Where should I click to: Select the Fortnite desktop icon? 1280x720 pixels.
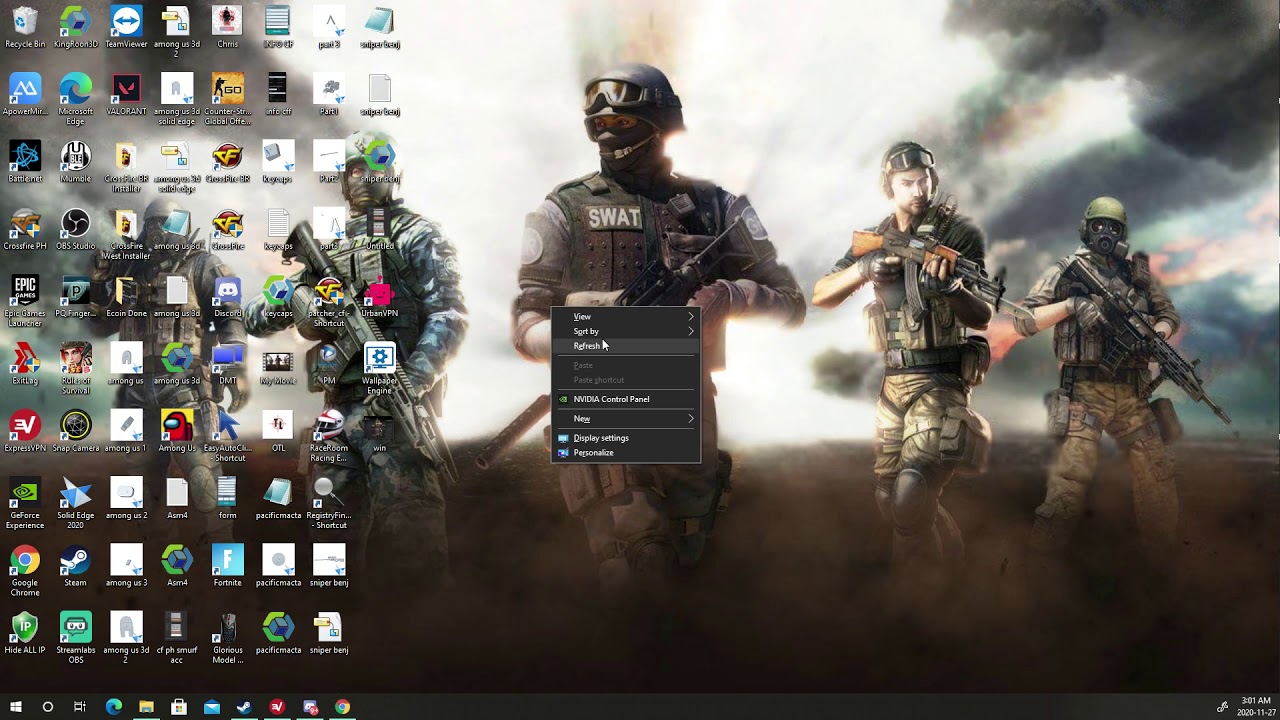click(228, 565)
